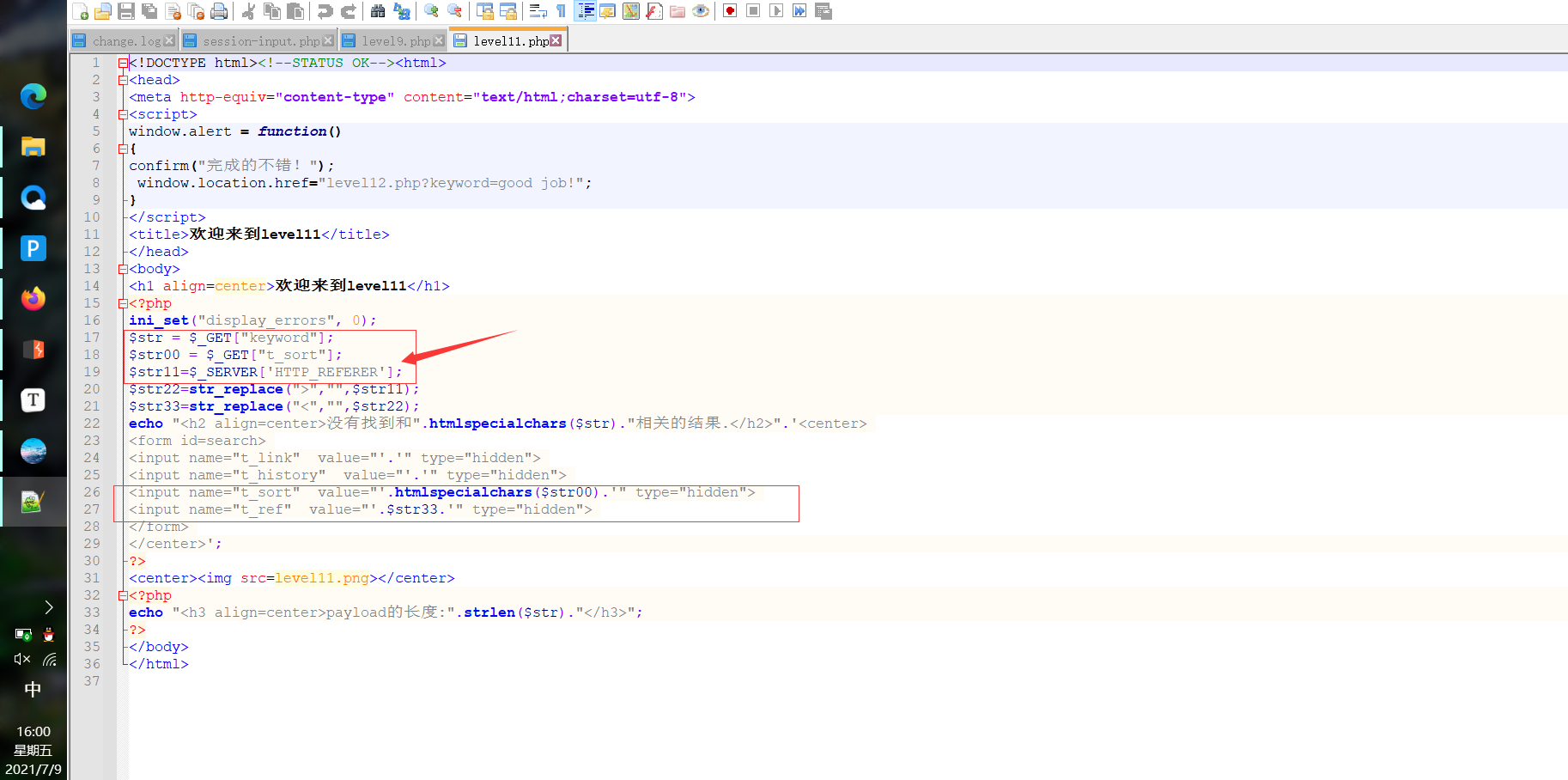
Task: Open File Explorer from taskbar
Action: (x=33, y=147)
